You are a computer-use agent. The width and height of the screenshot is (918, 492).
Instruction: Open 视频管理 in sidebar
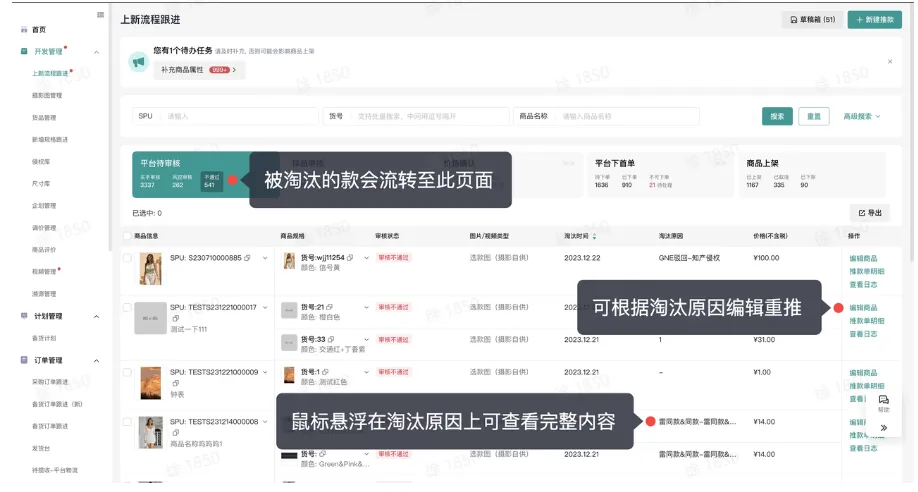tap(44, 272)
